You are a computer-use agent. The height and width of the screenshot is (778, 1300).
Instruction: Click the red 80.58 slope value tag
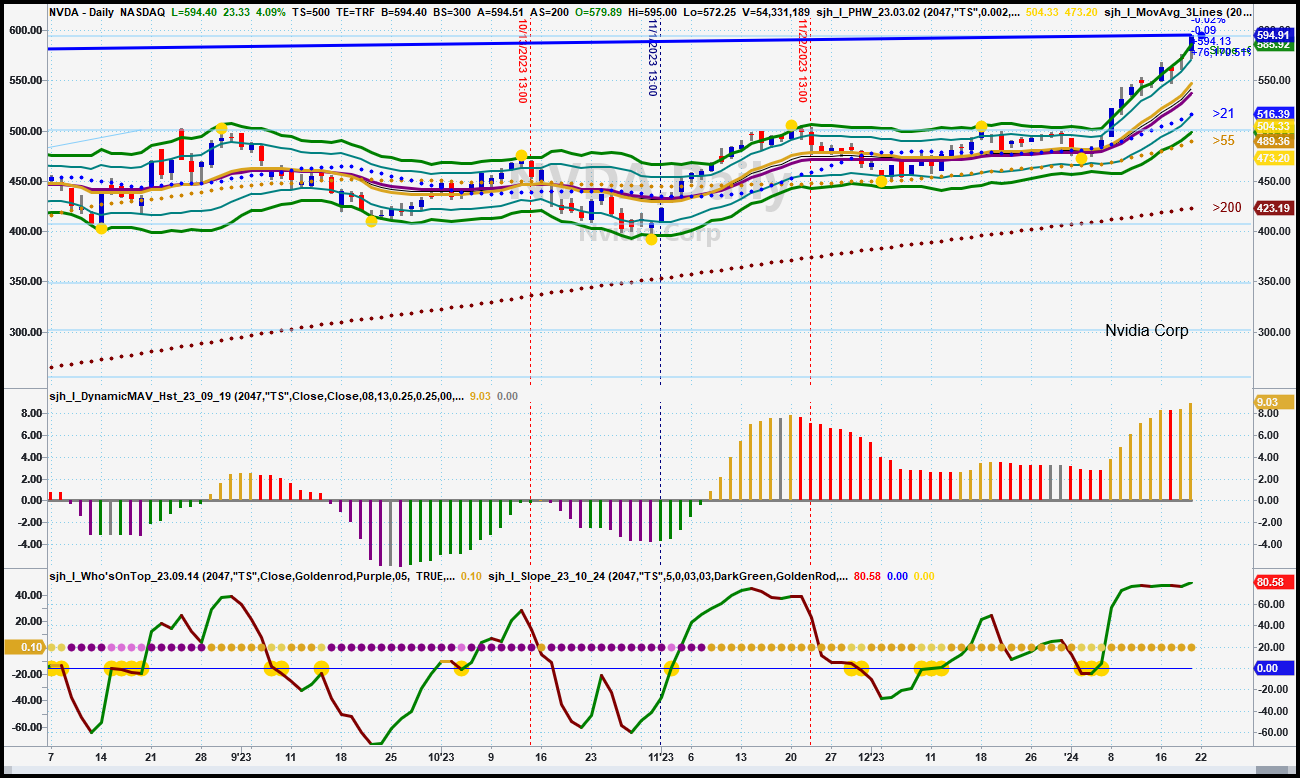[x=1272, y=581]
